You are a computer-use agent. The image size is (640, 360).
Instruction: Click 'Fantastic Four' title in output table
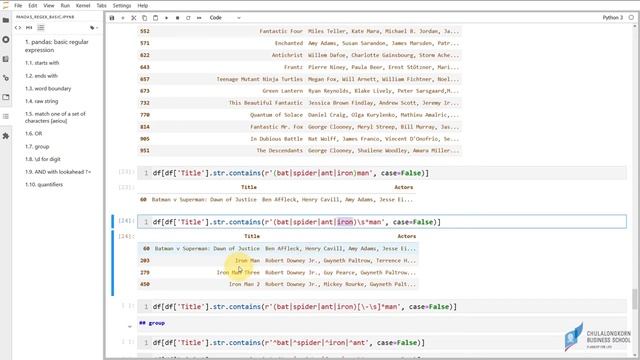(281, 31)
